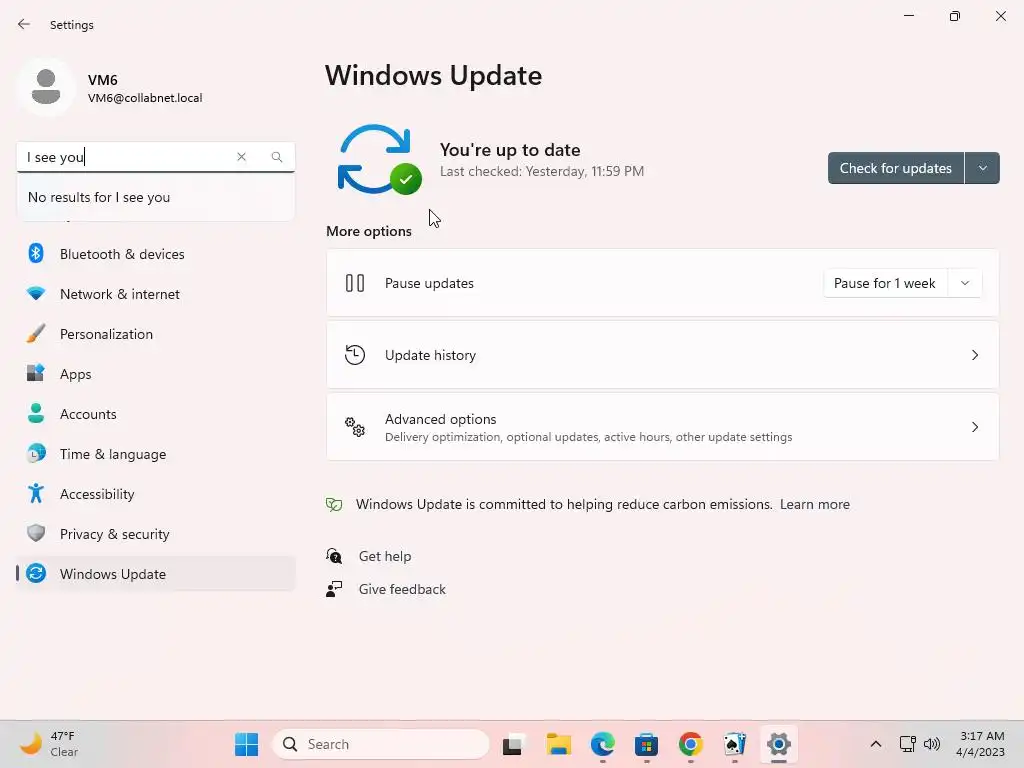Click Pause for 1 week button

click(885, 283)
